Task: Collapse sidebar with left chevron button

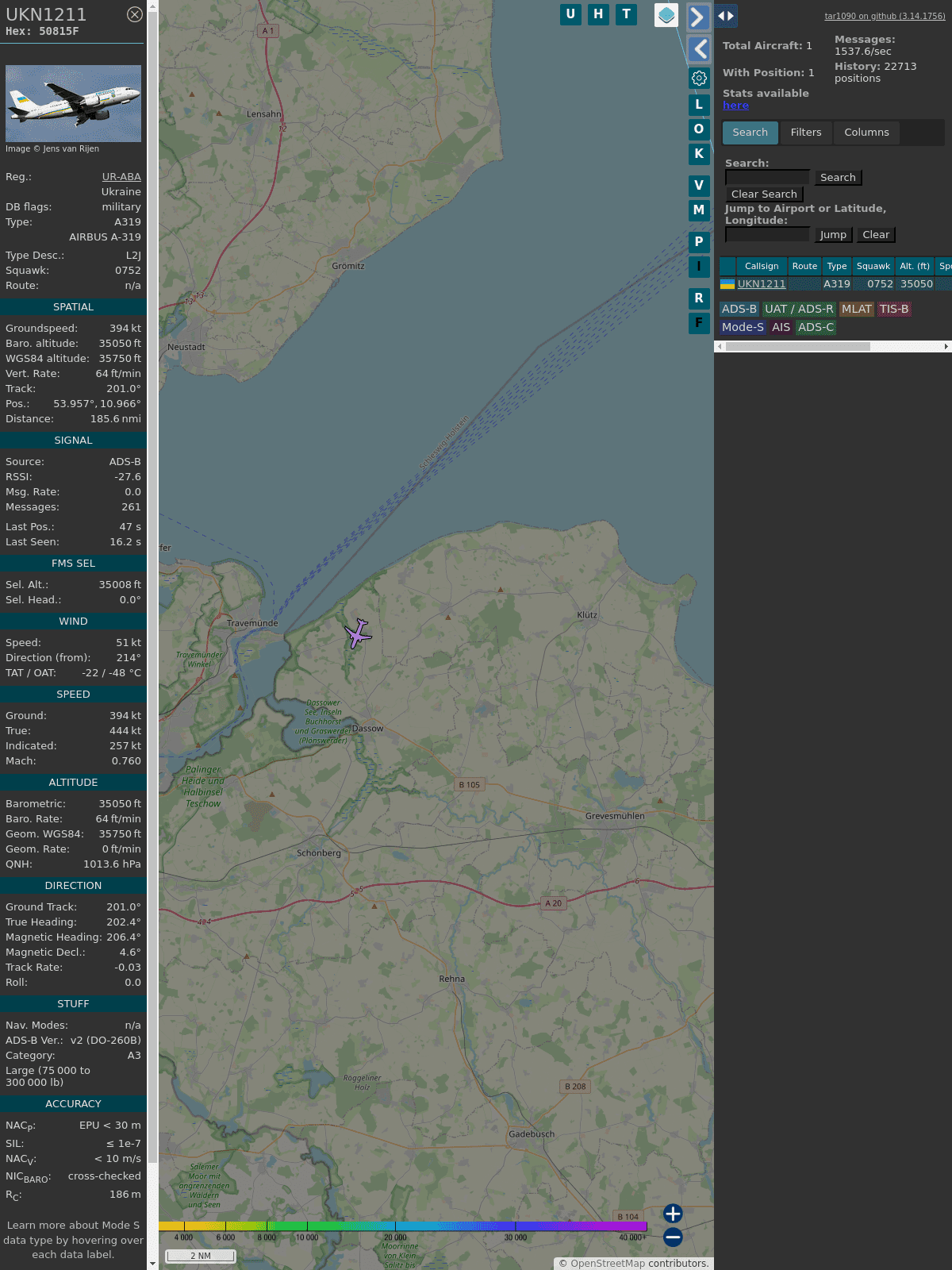Action: 698,49
